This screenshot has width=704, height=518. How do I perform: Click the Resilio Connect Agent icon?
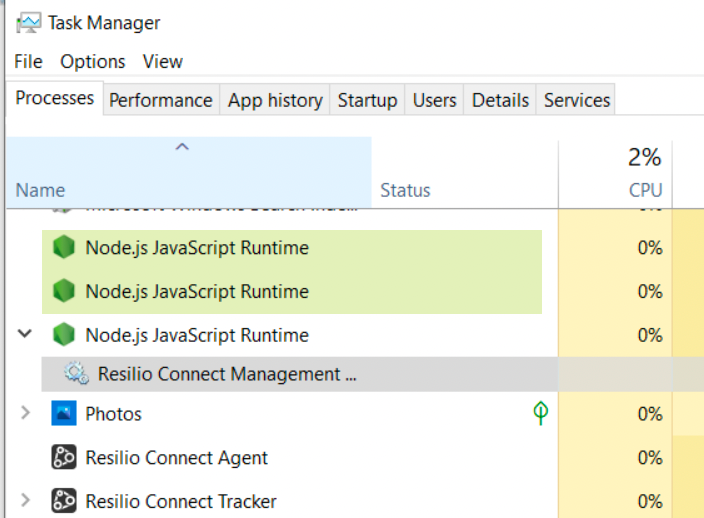click(x=64, y=458)
